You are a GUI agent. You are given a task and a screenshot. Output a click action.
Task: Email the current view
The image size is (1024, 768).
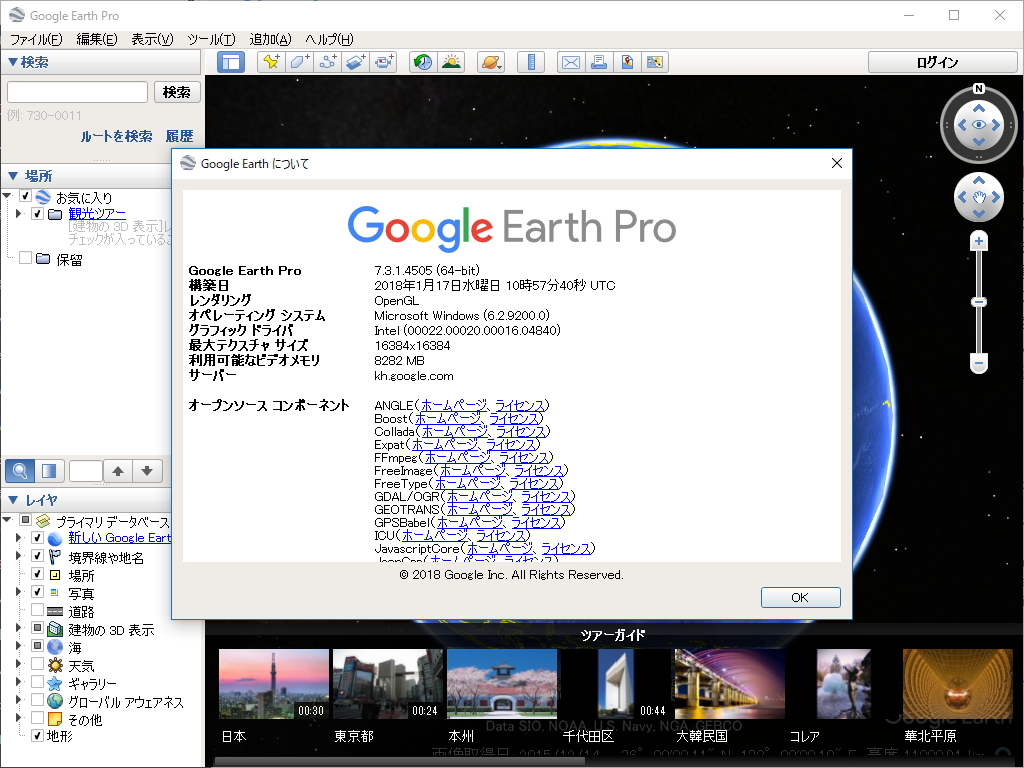point(571,62)
